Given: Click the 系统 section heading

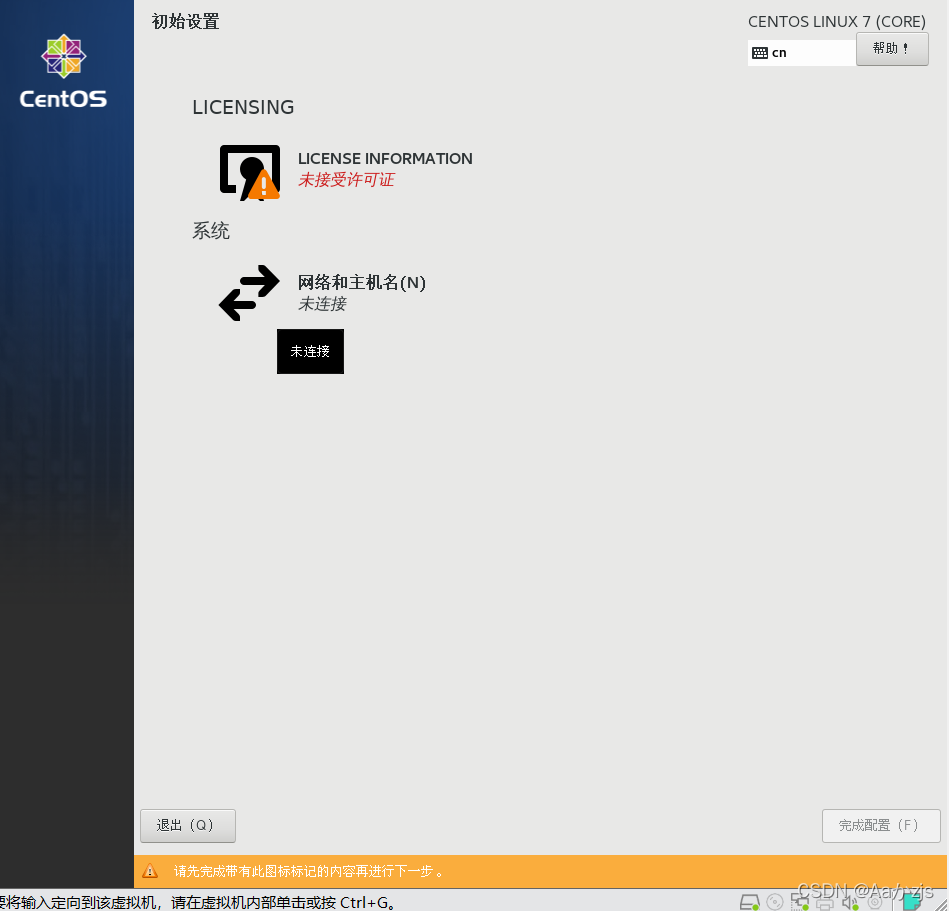Looking at the screenshot, I should coord(211,231).
